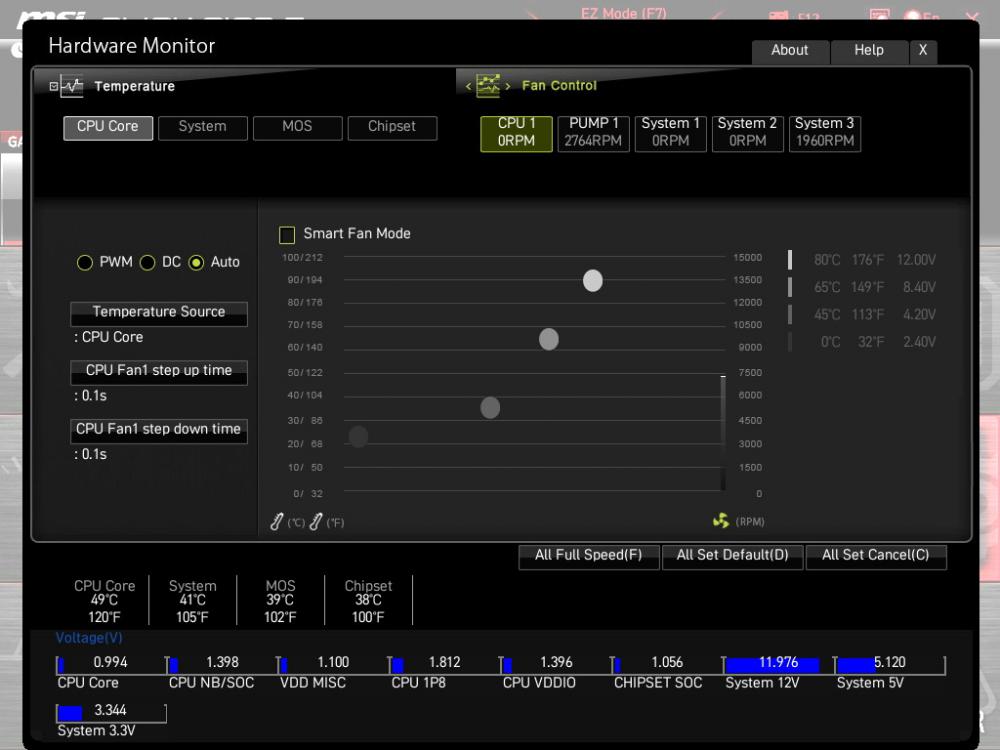
Task: Click CPU NB/SOC 1.398 voltage bar
Action: [x=222, y=664]
